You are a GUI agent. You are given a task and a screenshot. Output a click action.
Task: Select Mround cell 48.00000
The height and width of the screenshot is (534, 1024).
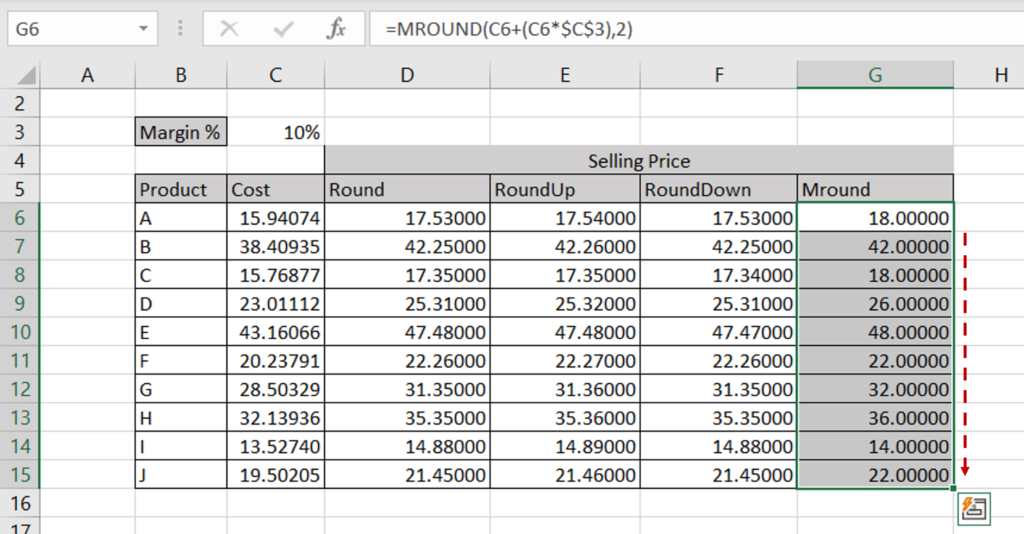pos(875,332)
